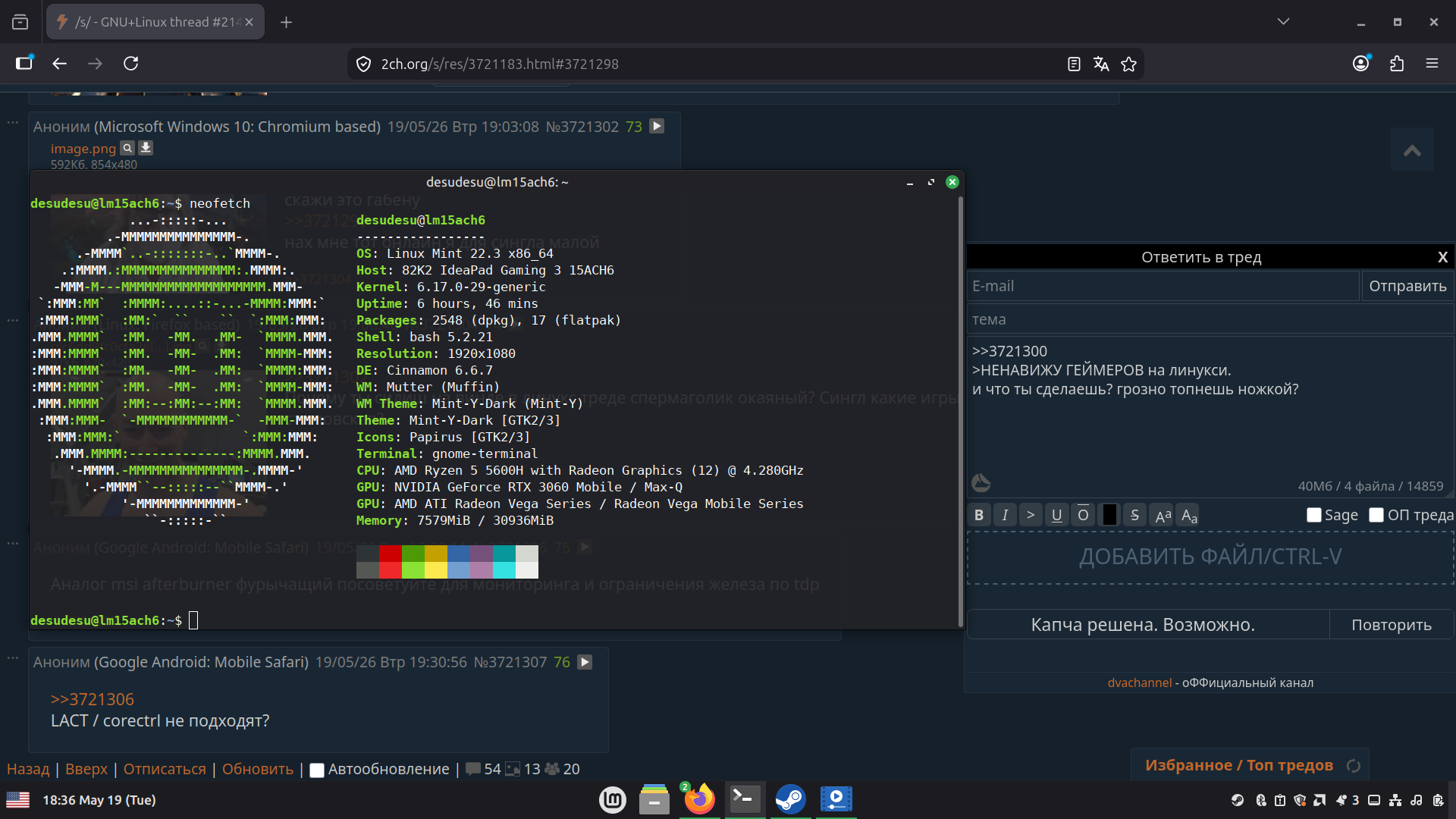Expand replies arrow on post №3721307

(x=585, y=662)
